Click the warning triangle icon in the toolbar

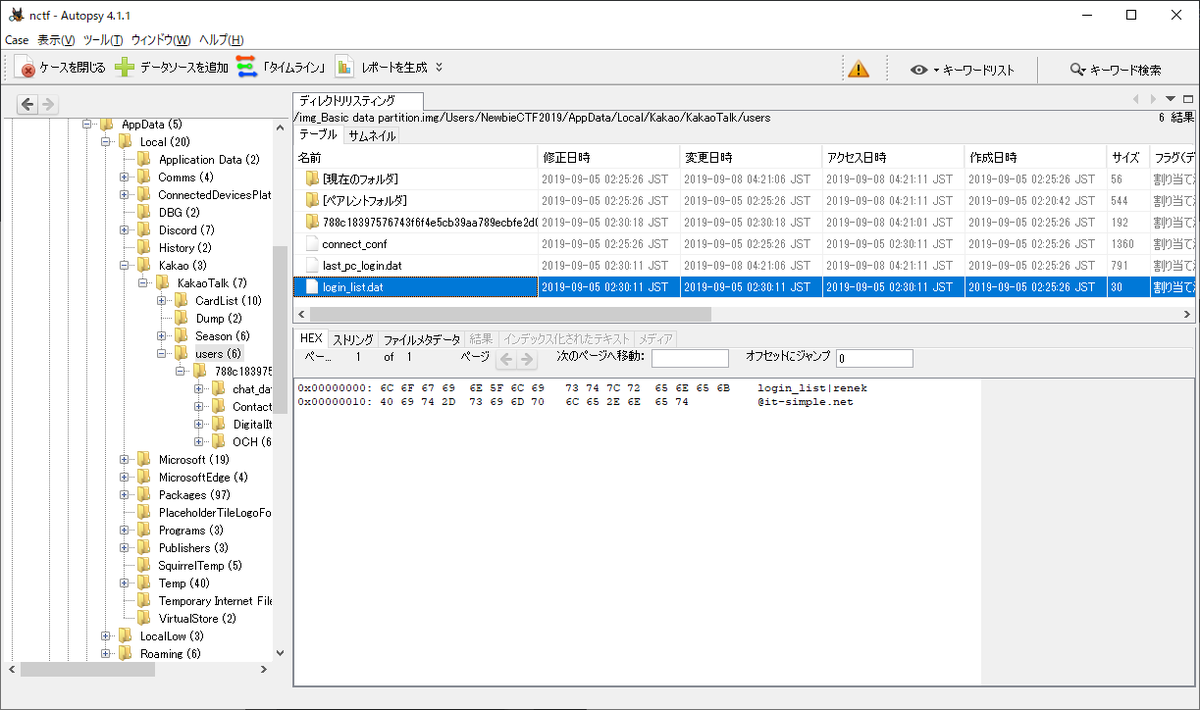click(857, 68)
